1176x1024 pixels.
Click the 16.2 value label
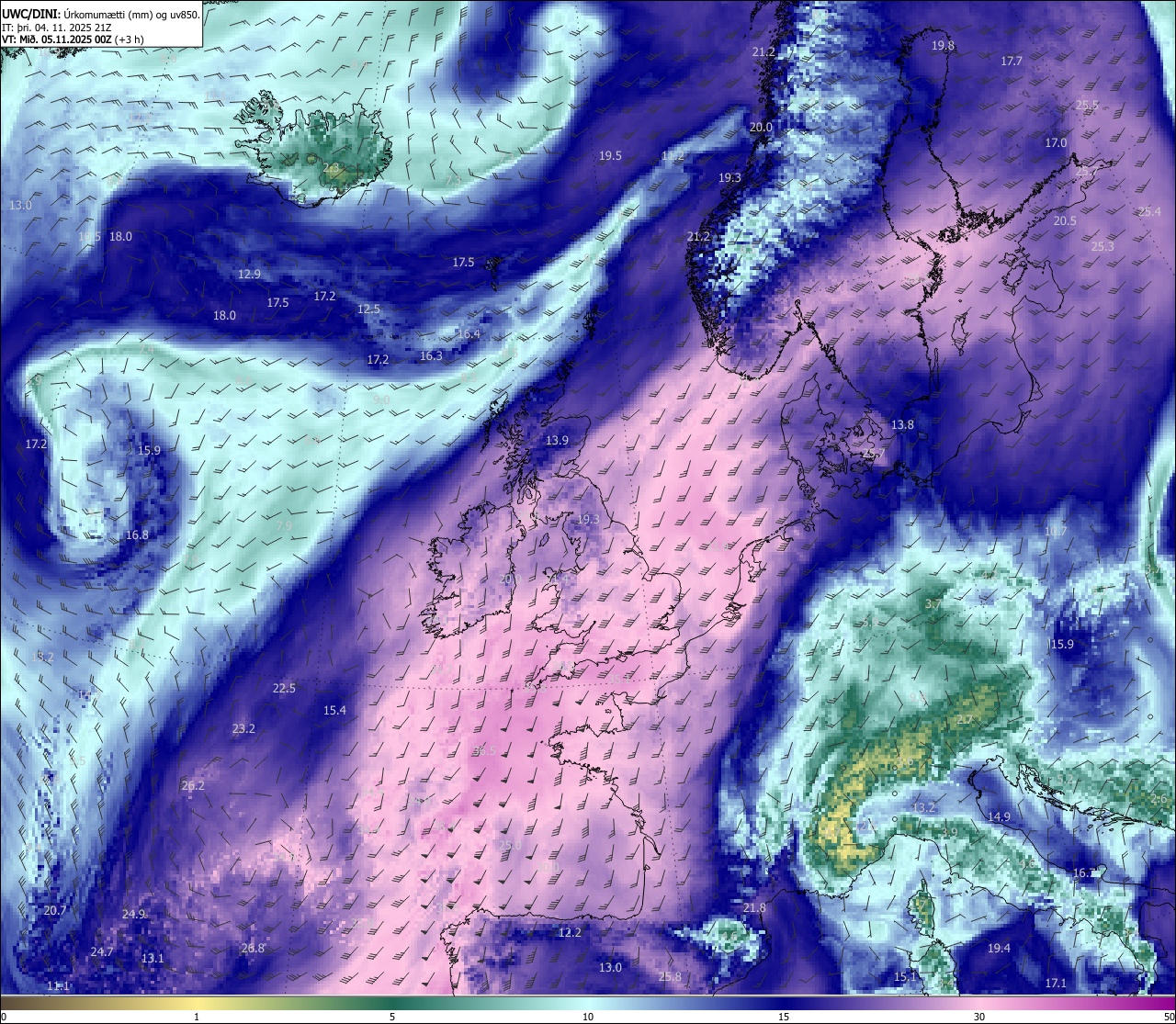click(1085, 872)
